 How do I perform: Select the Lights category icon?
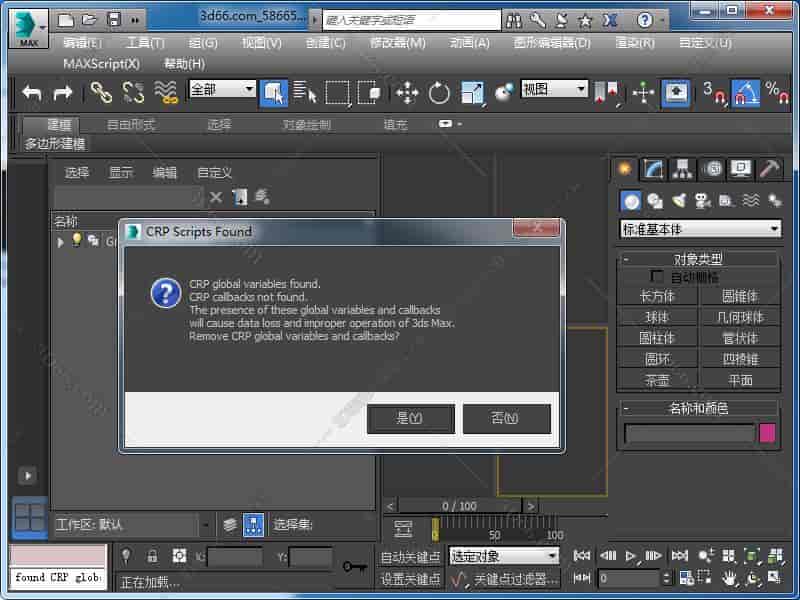[x=679, y=200]
